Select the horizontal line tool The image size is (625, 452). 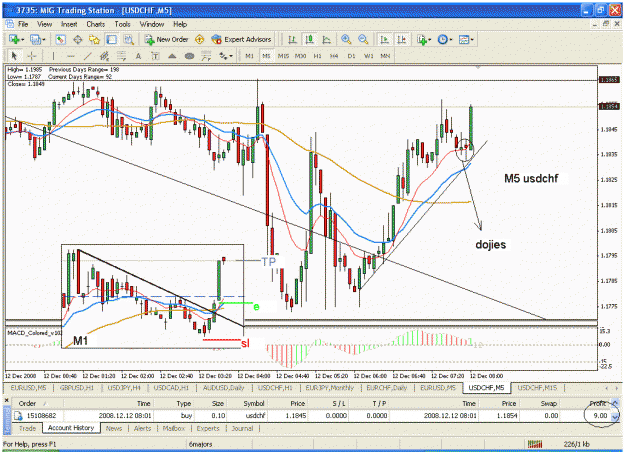coord(70,56)
